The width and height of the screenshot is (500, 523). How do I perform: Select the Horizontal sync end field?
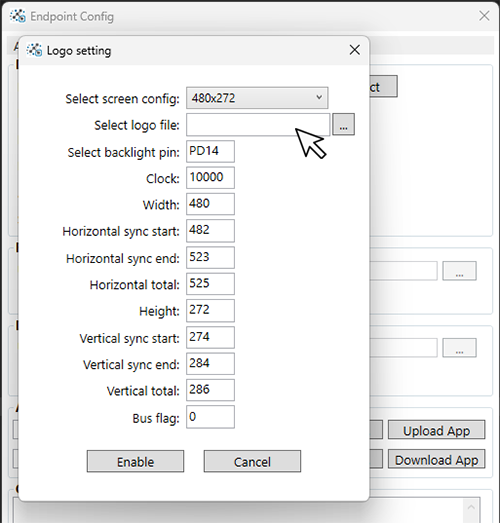(210, 257)
